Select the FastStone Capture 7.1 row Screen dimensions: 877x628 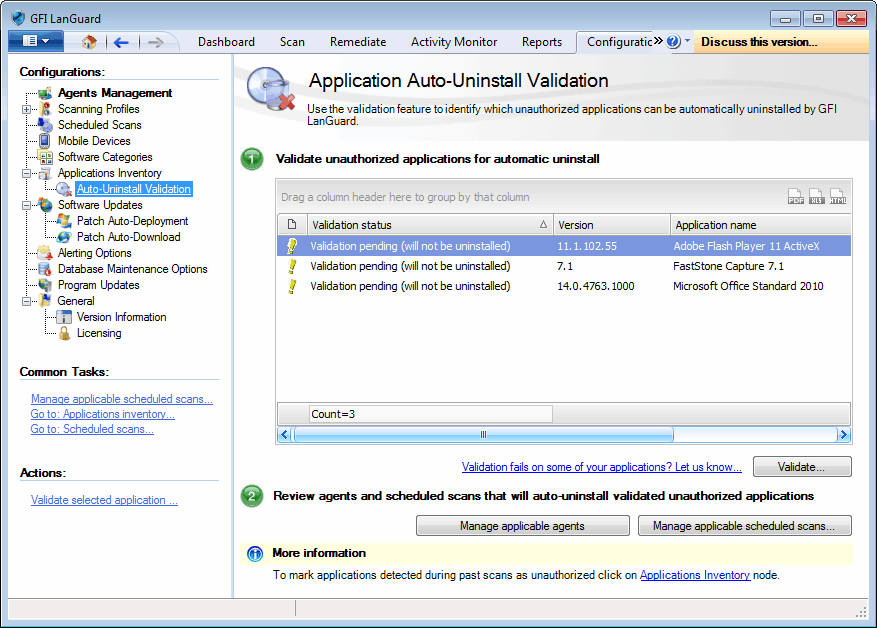tap(564, 266)
